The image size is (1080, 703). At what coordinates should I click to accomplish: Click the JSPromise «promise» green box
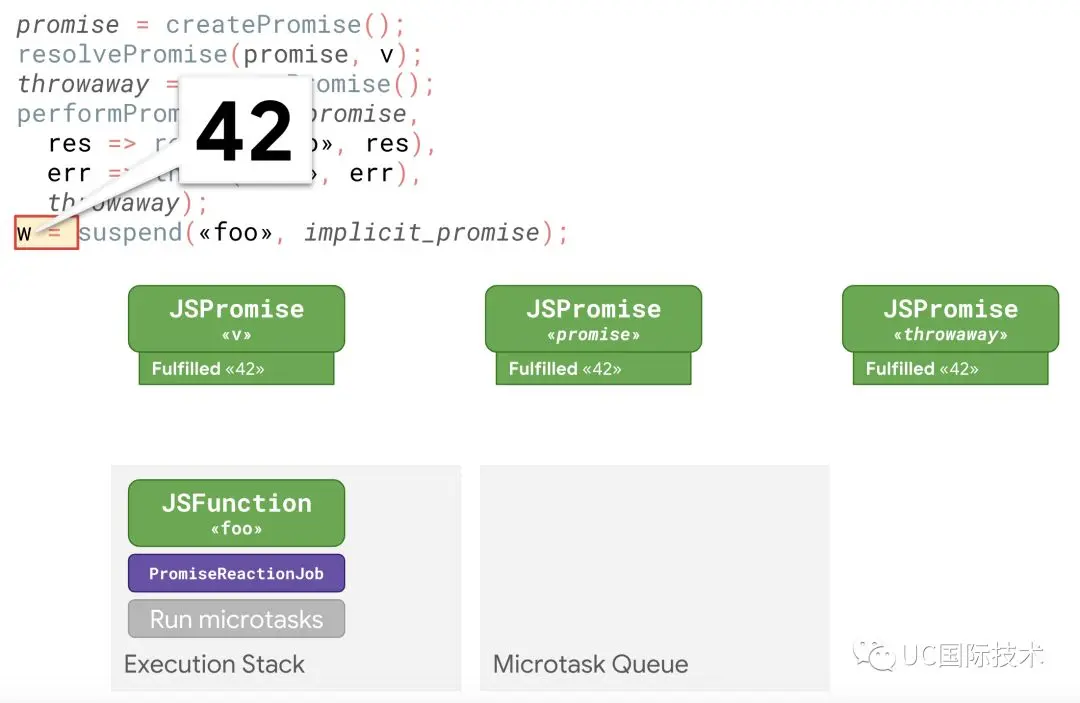point(593,319)
